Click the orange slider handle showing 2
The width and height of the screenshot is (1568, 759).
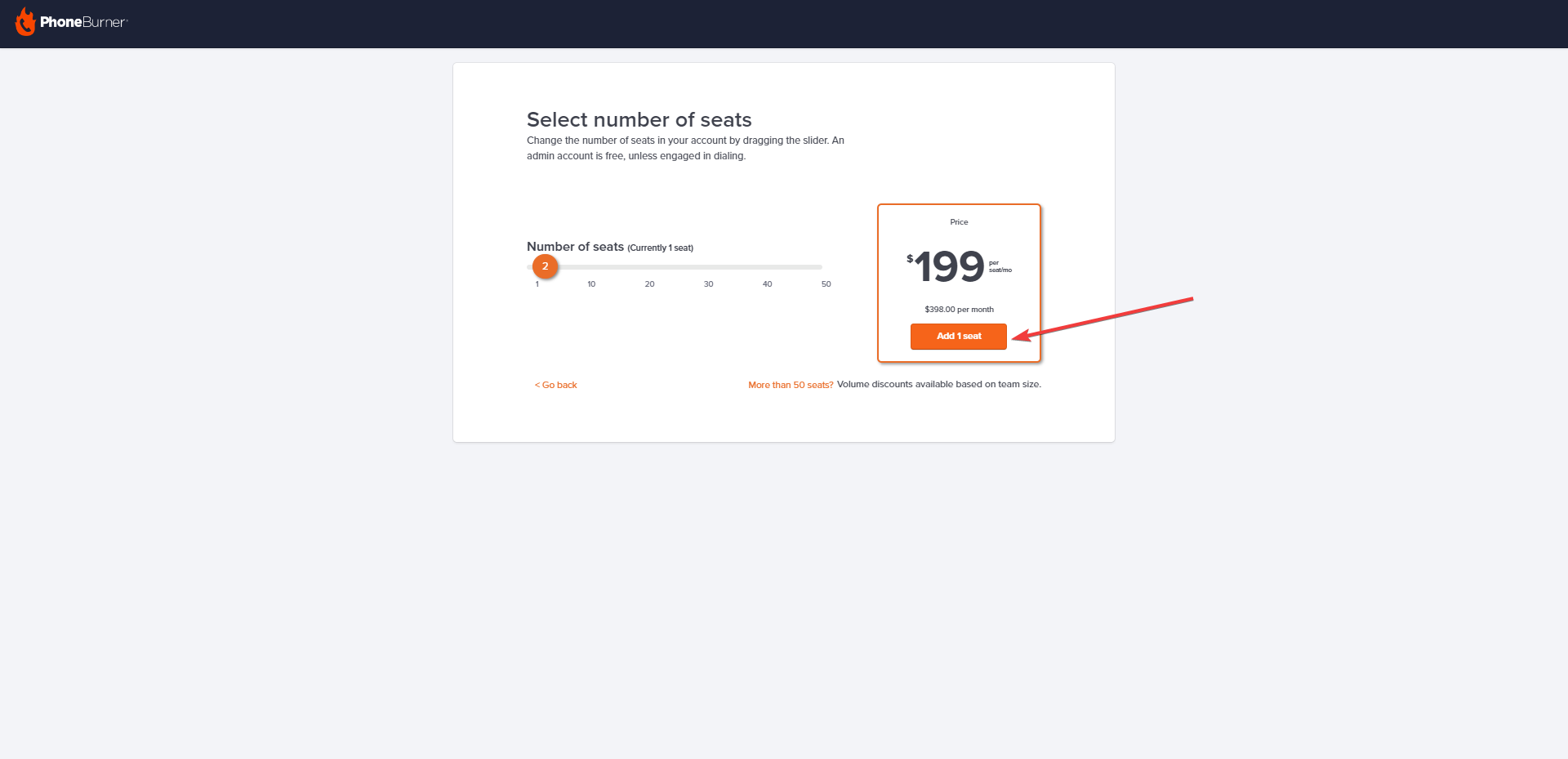[546, 266]
